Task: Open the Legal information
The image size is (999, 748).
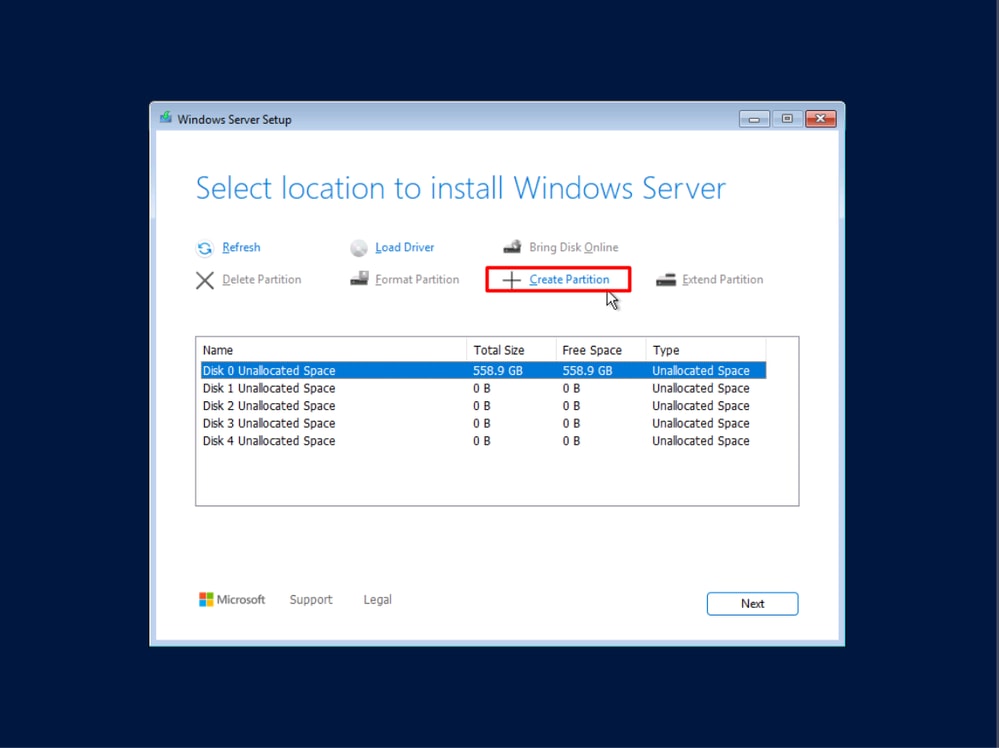Action: click(x=377, y=599)
